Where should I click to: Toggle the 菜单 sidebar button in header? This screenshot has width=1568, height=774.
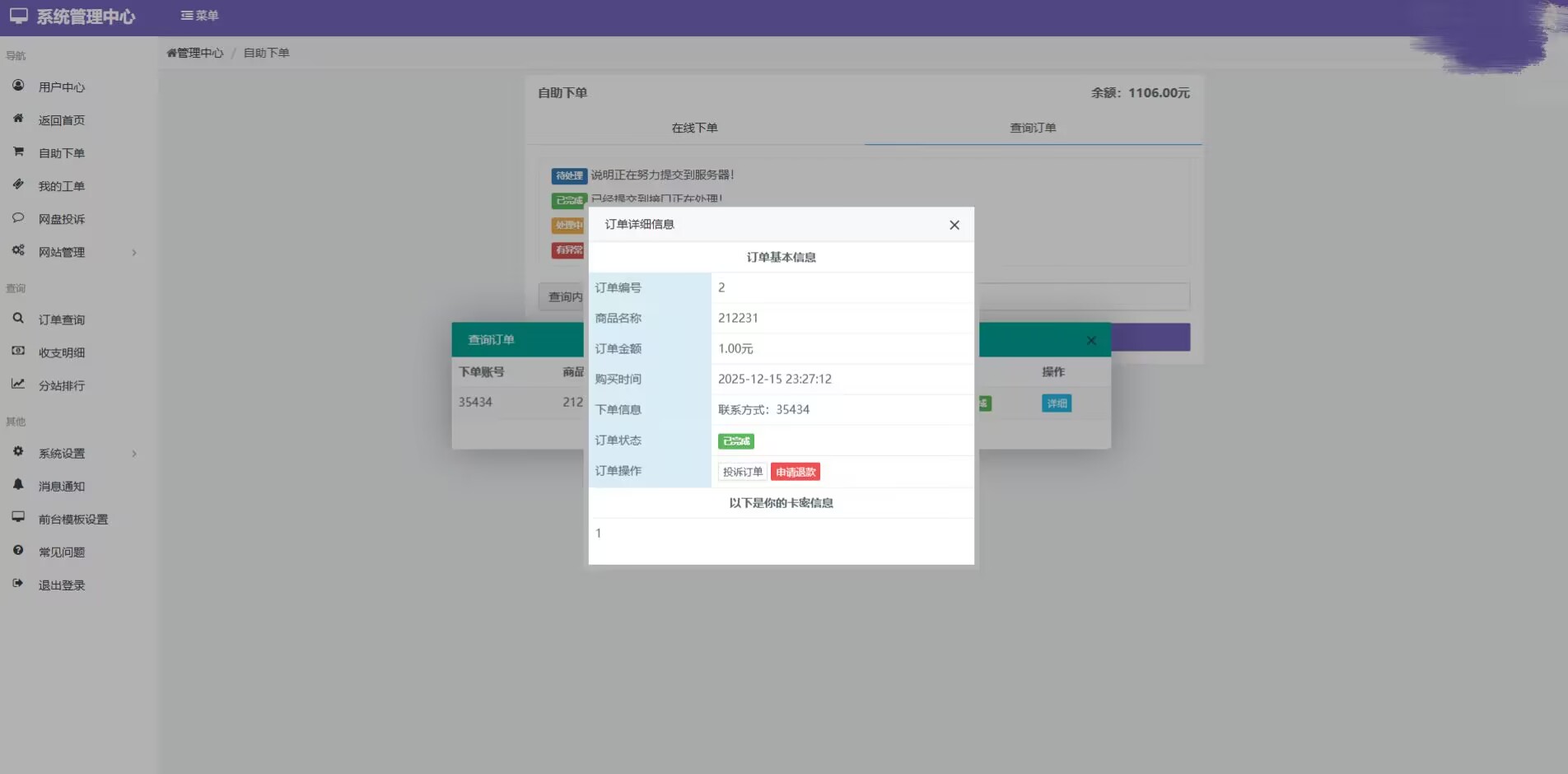tap(199, 16)
